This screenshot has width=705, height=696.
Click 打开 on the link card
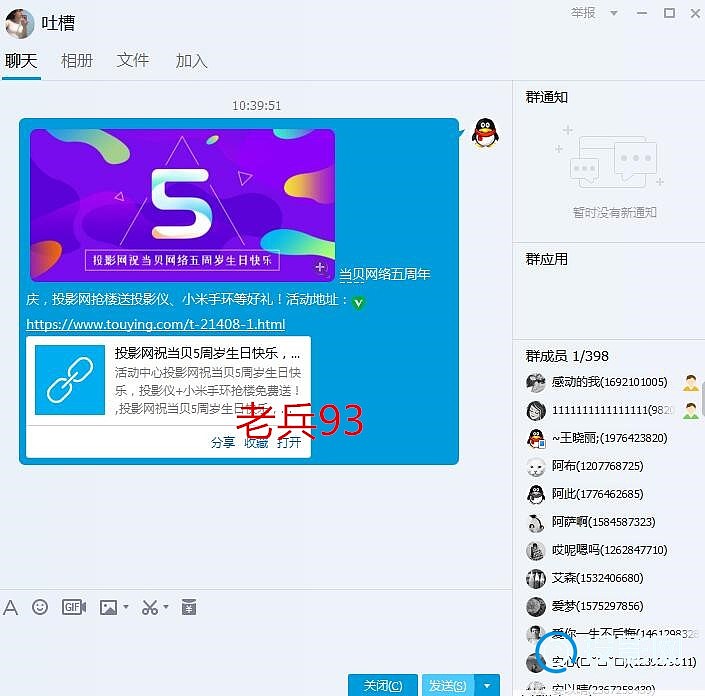pos(289,442)
